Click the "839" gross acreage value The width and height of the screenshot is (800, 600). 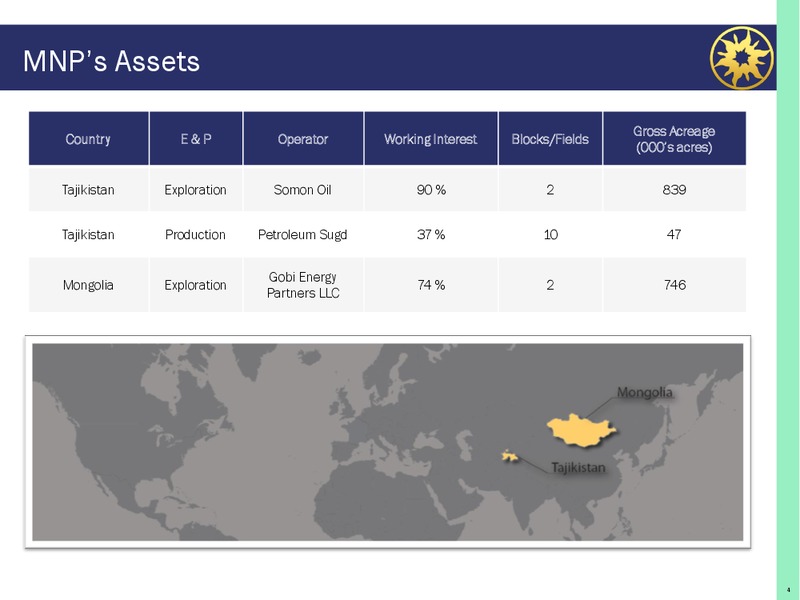(674, 190)
